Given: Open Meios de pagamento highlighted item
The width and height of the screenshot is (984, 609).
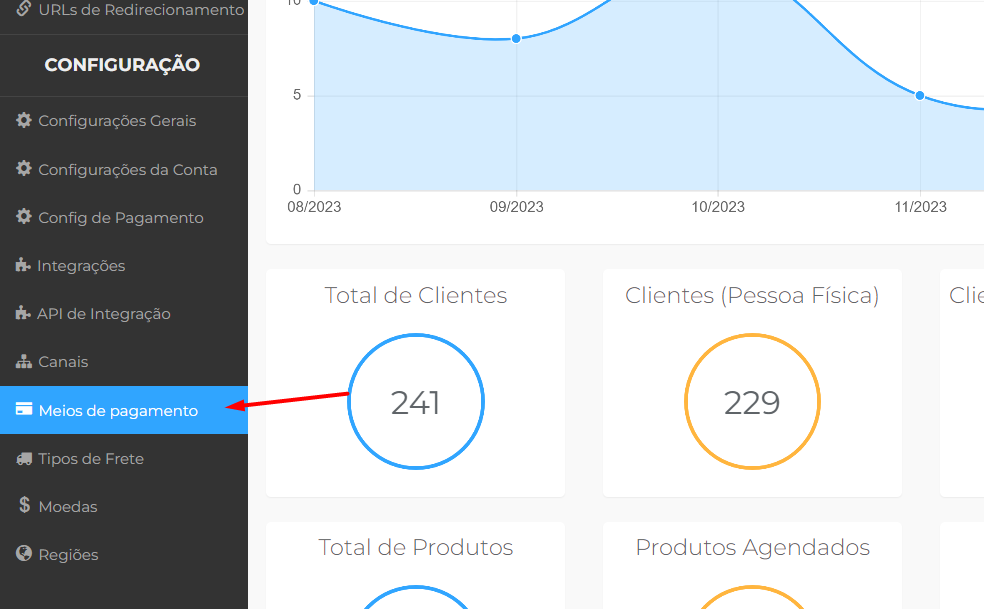Looking at the screenshot, I should pos(124,410).
